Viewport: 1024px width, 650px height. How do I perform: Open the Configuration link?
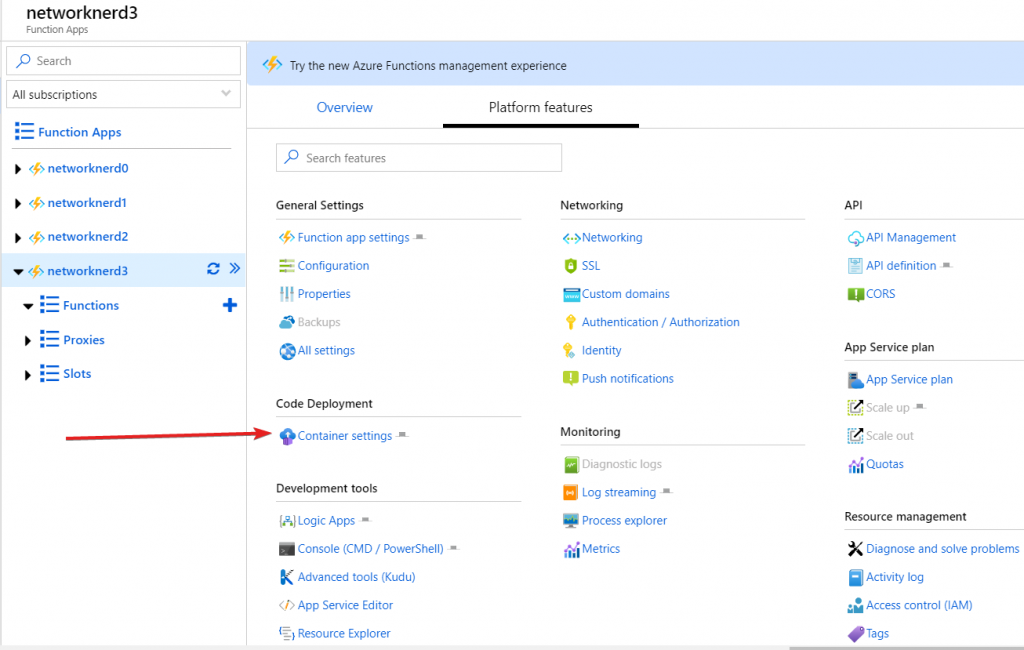click(x=333, y=266)
